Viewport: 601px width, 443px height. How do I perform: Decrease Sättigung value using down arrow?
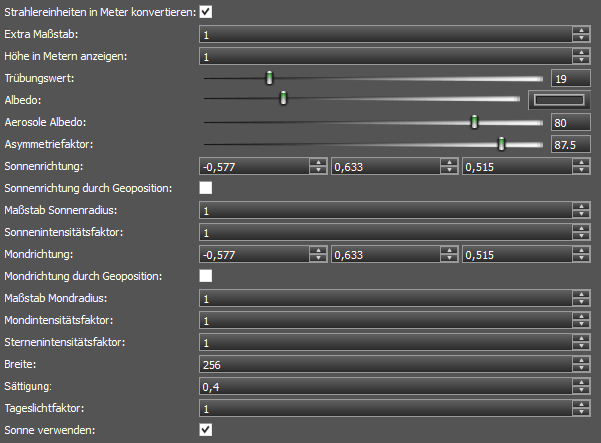(581, 390)
